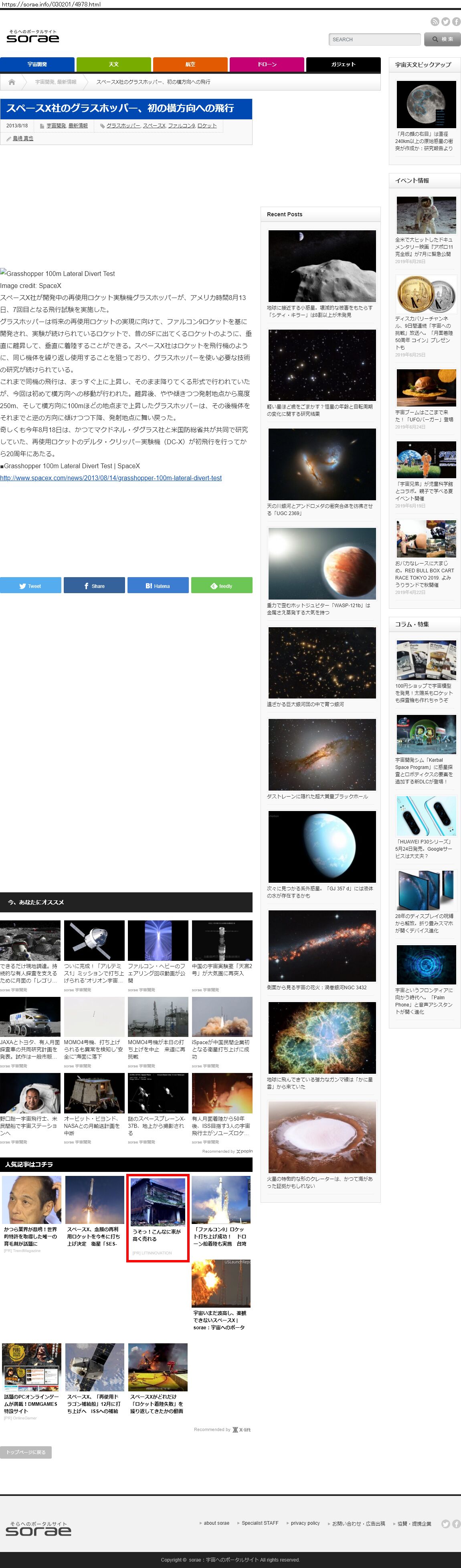Image resolution: width=461 pixels, height=1568 pixels.
Task: Click the グラスホッパー tag link
Action: pos(123,125)
